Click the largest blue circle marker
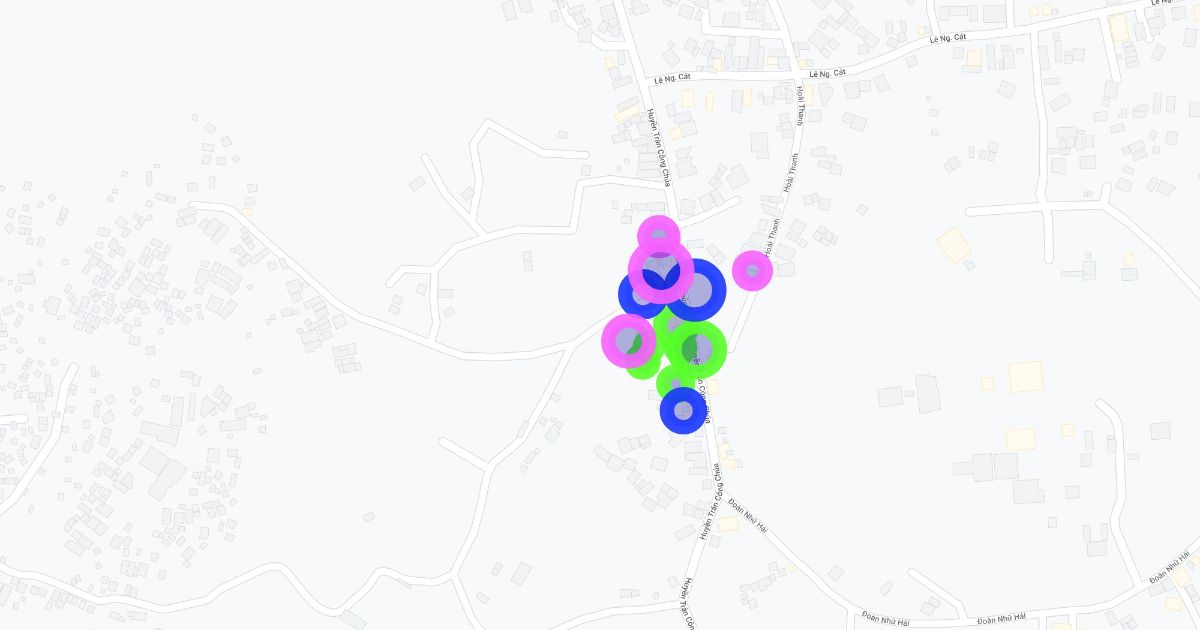This screenshot has width=1200, height=630. pyautogui.click(x=695, y=290)
